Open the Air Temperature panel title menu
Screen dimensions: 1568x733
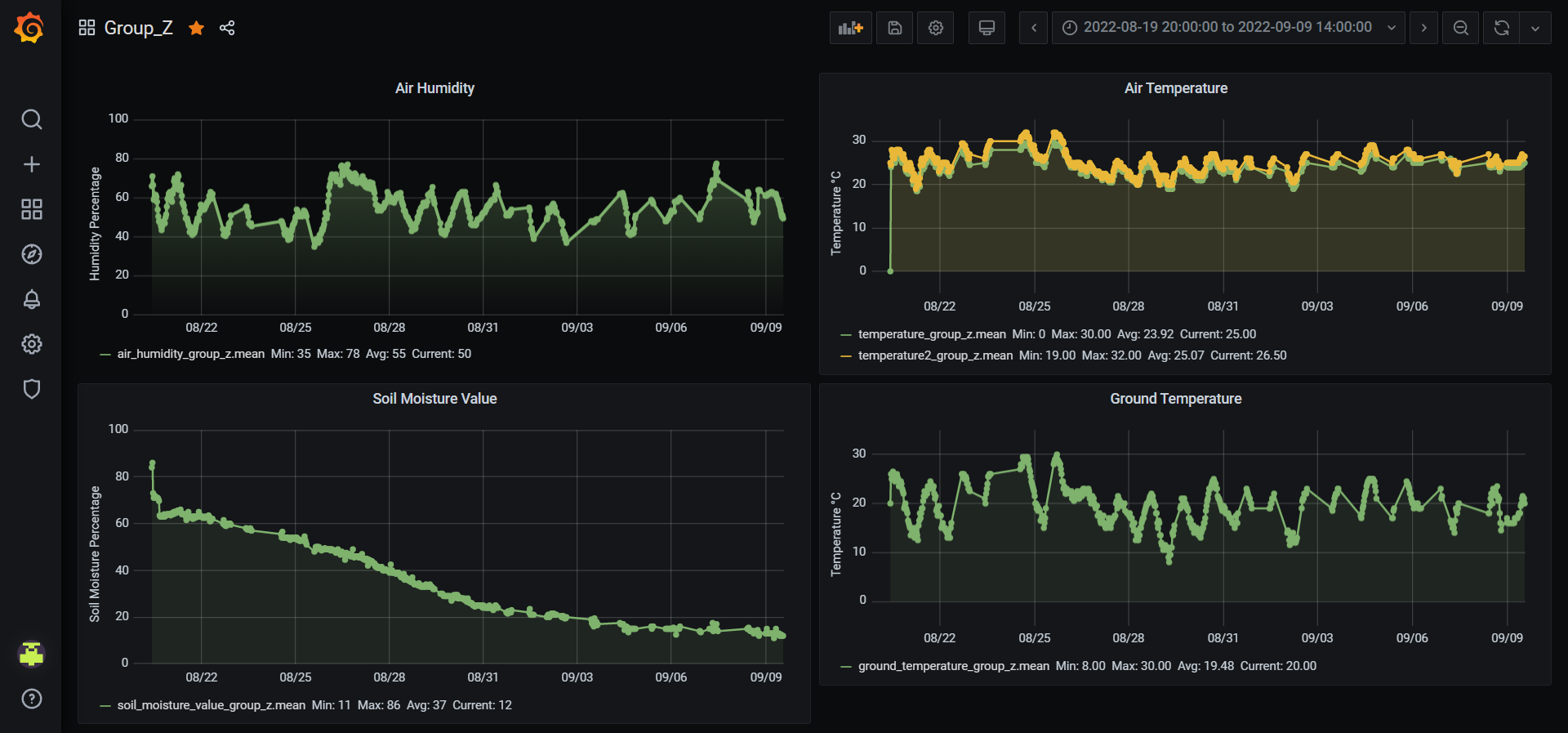coord(1175,88)
